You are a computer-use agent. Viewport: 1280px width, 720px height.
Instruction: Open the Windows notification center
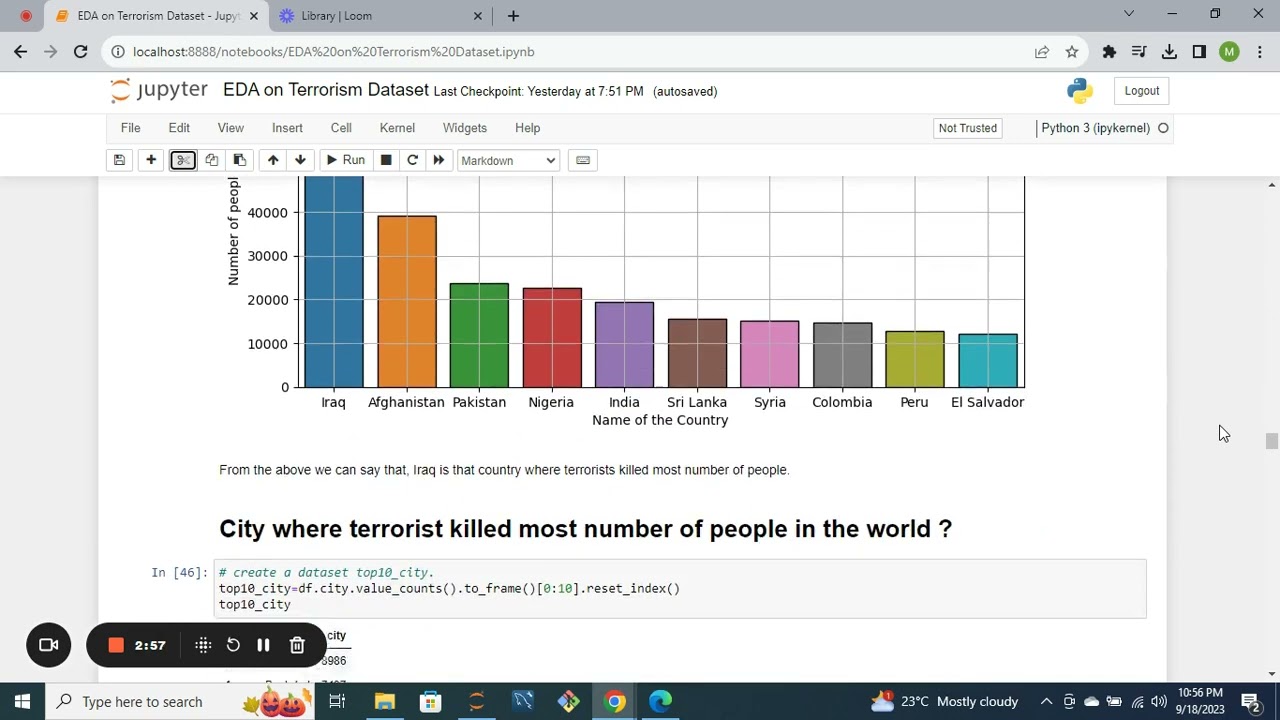(1250, 701)
